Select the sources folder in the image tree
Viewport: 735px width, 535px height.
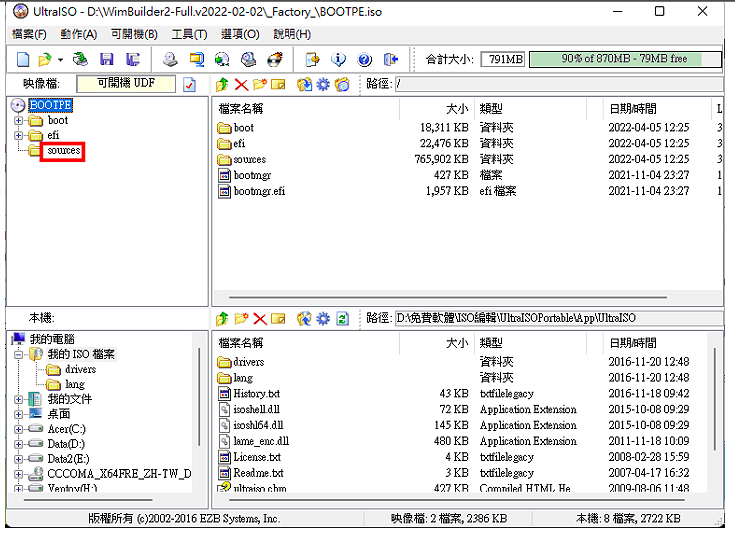click(x=64, y=151)
